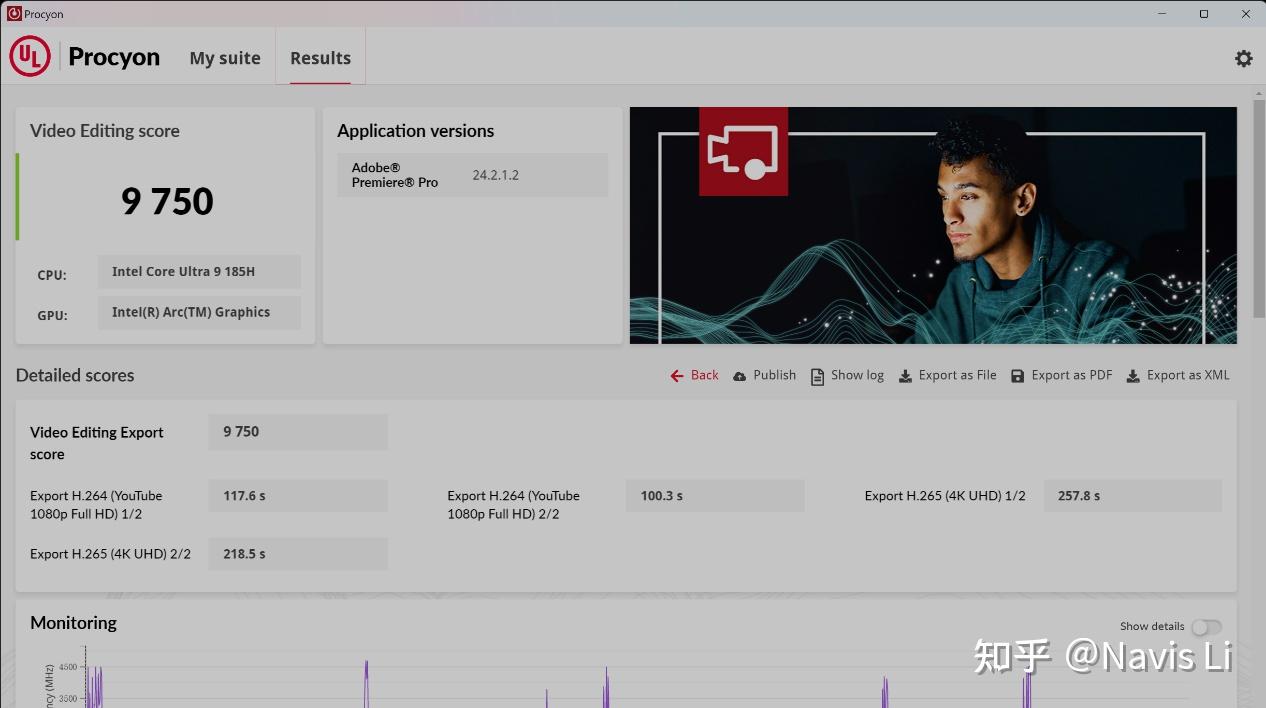Screen dimensions: 1266x708
Task: Click the Detailed scores heading
Action: point(75,375)
